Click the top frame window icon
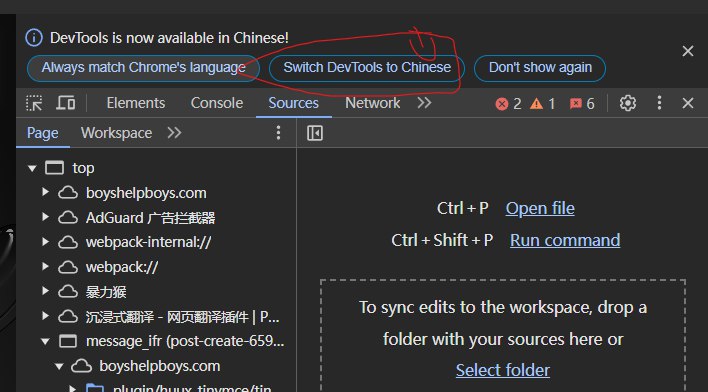The width and height of the screenshot is (708, 392). (54, 168)
